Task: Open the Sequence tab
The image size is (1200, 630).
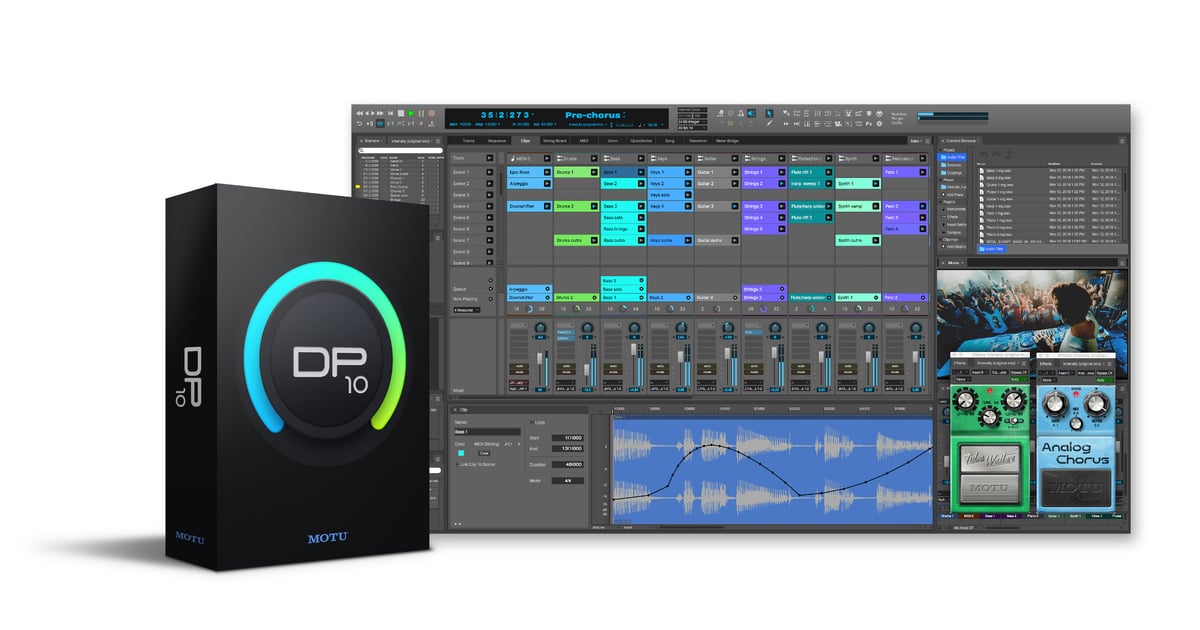Action: click(497, 141)
